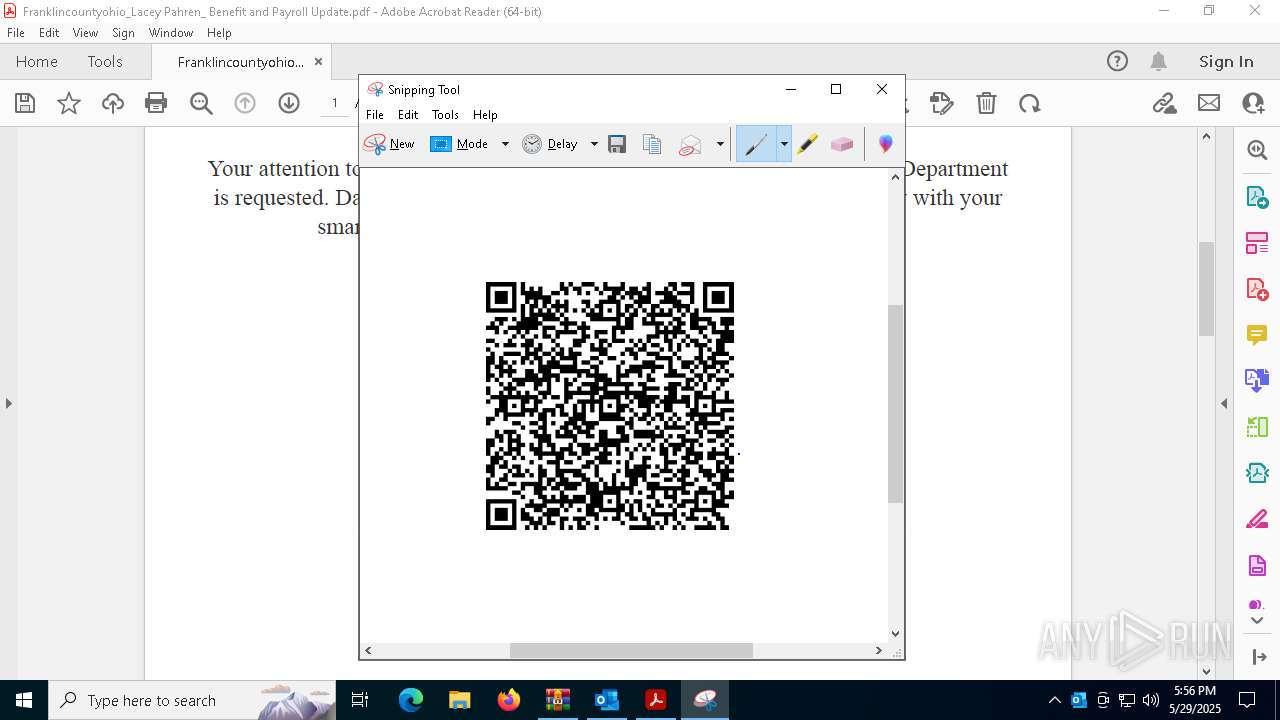Click the Save Snip floppy disk icon
The width and height of the screenshot is (1280, 720).
click(617, 144)
